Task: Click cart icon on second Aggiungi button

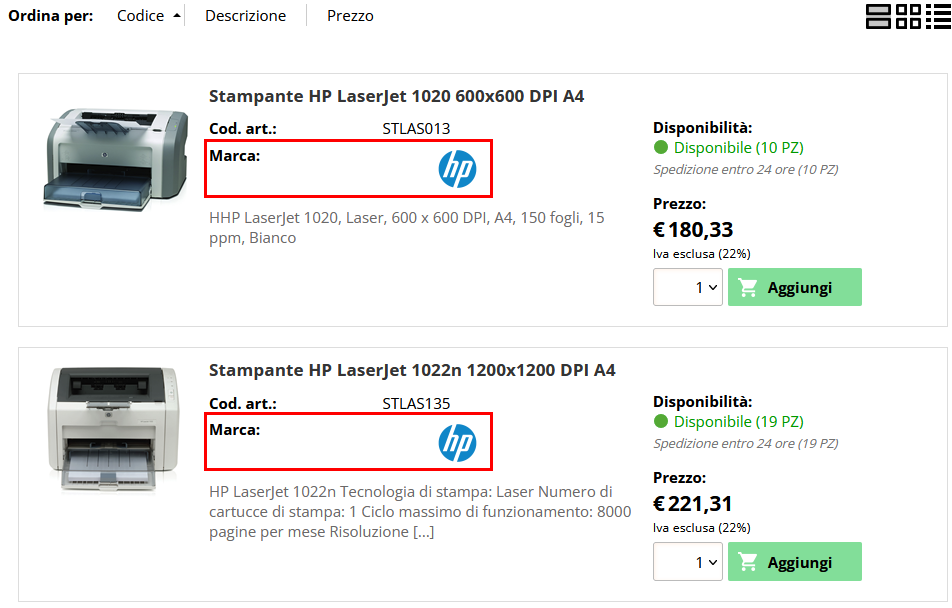Action: pyautogui.click(x=747, y=562)
